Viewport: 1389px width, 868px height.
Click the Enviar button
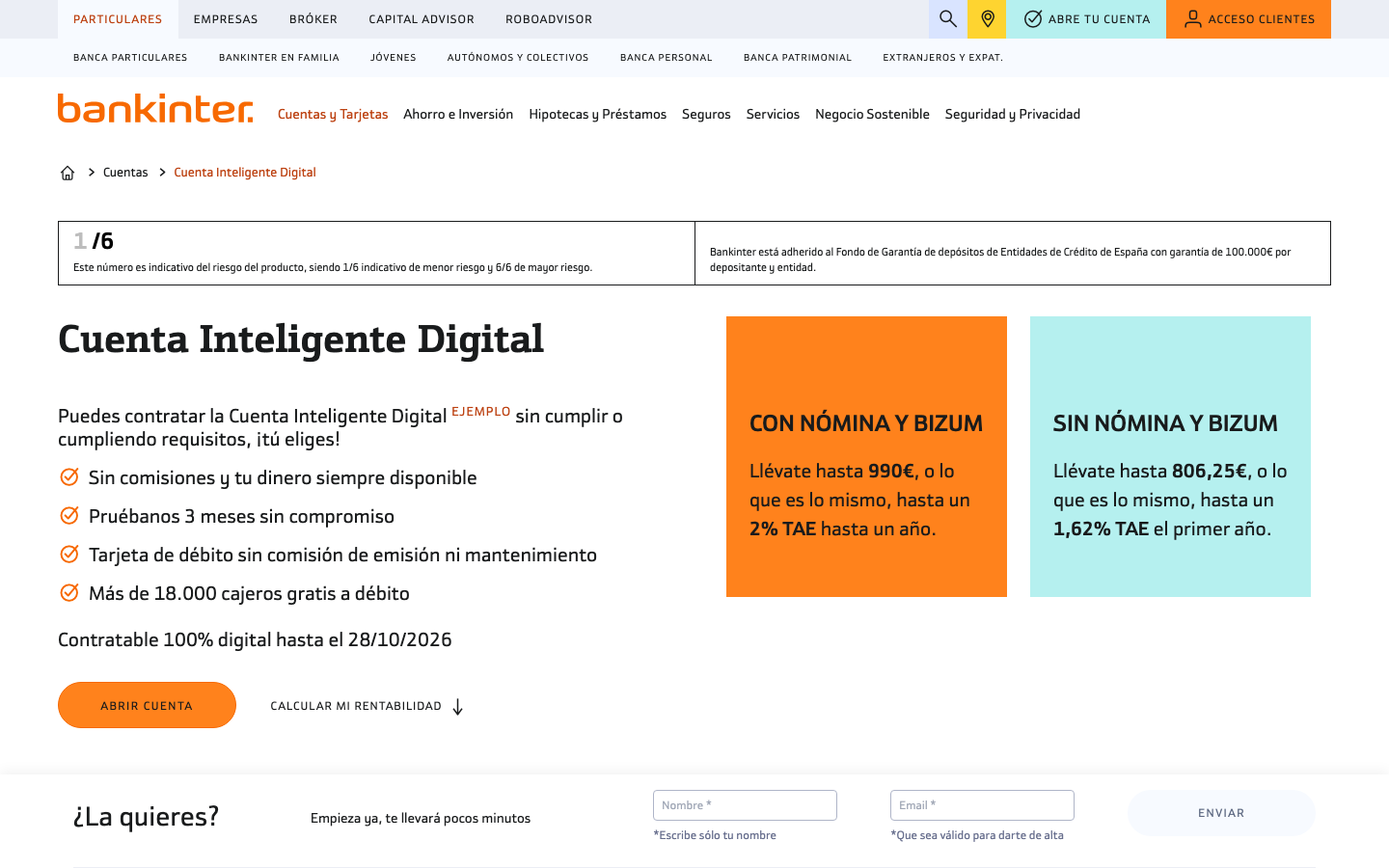coord(1221,813)
